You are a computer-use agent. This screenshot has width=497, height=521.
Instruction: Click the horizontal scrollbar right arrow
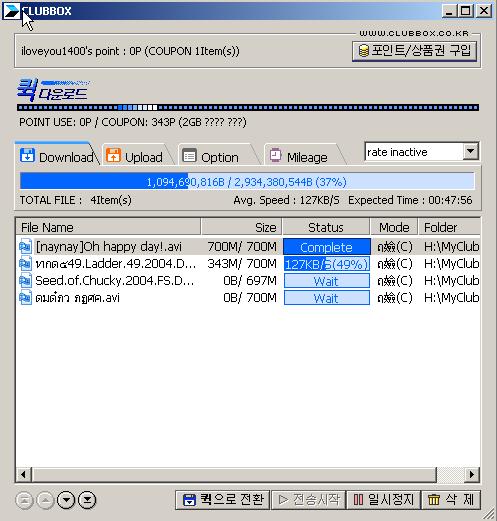click(x=471, y=474)
